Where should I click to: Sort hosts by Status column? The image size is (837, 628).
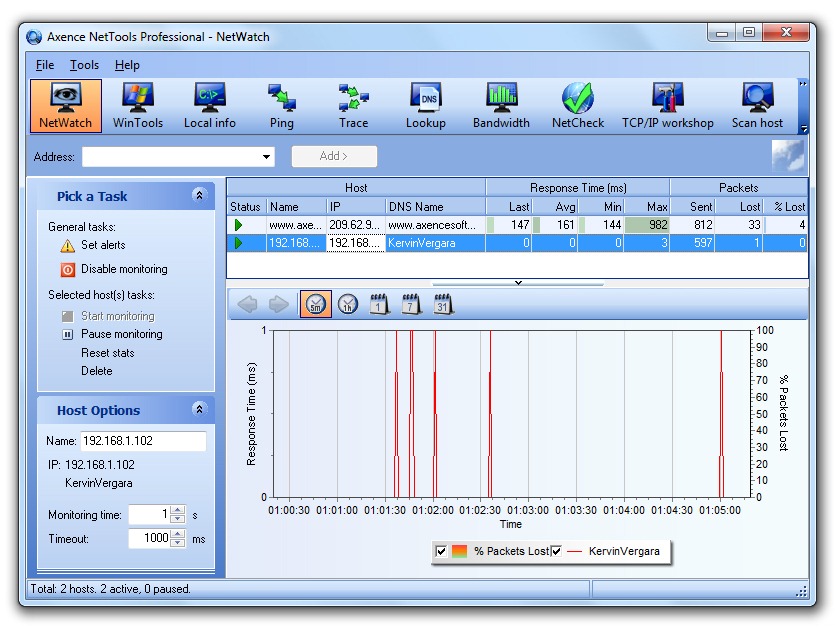[246, 207]
